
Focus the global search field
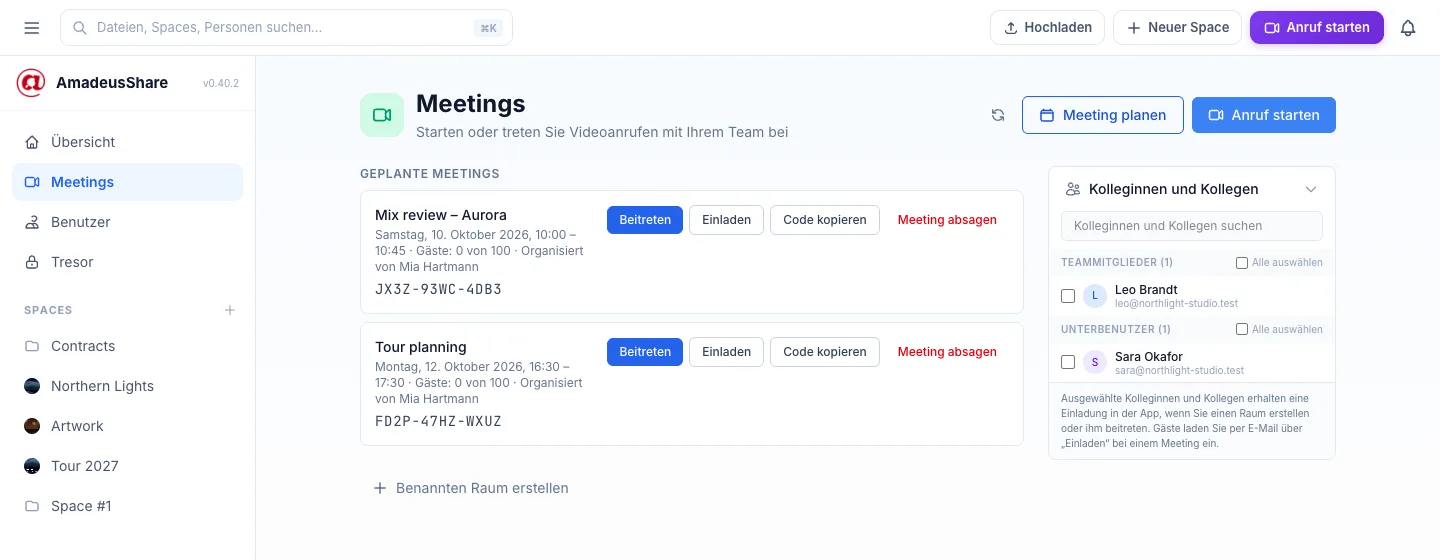(x=286, y=28)
